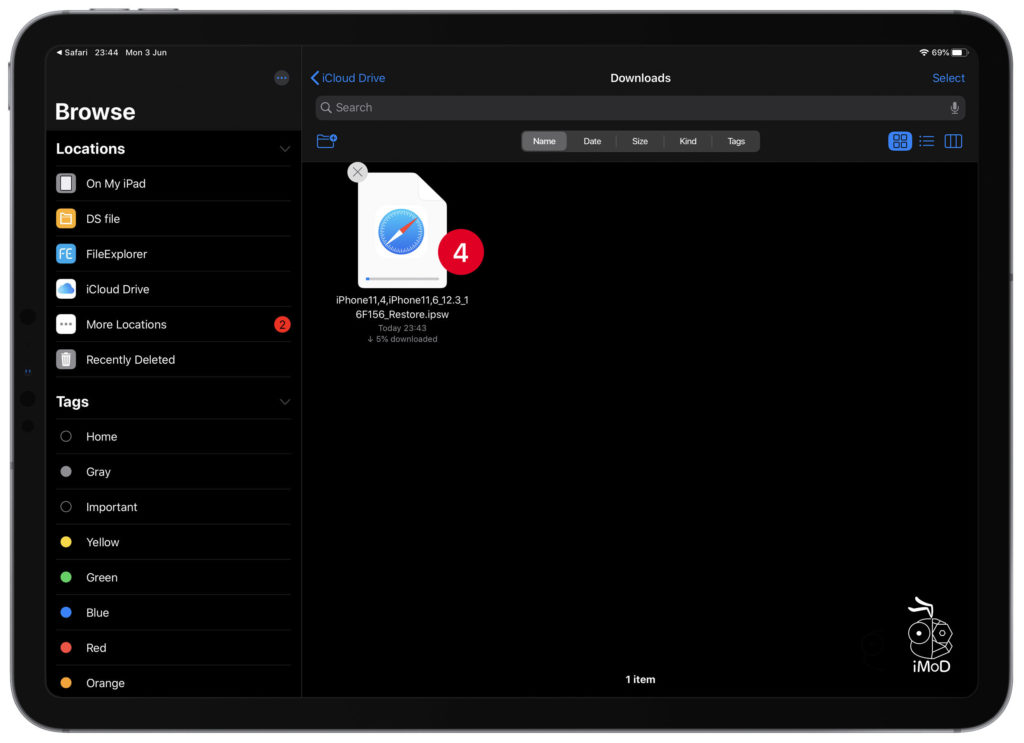This screenshot has width=1024, height=743.
Task: Select the Important tag
Action: [111, 507]
